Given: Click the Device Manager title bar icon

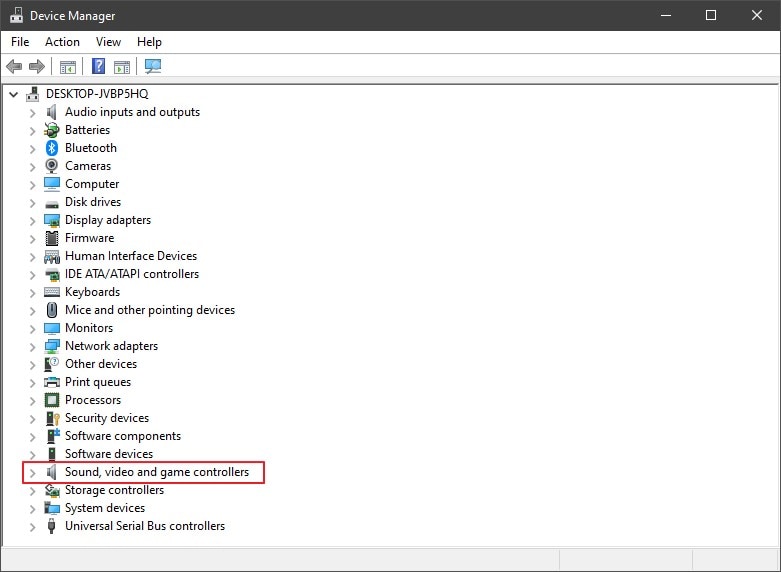Looking at the screenshot, I should (16, 15).
